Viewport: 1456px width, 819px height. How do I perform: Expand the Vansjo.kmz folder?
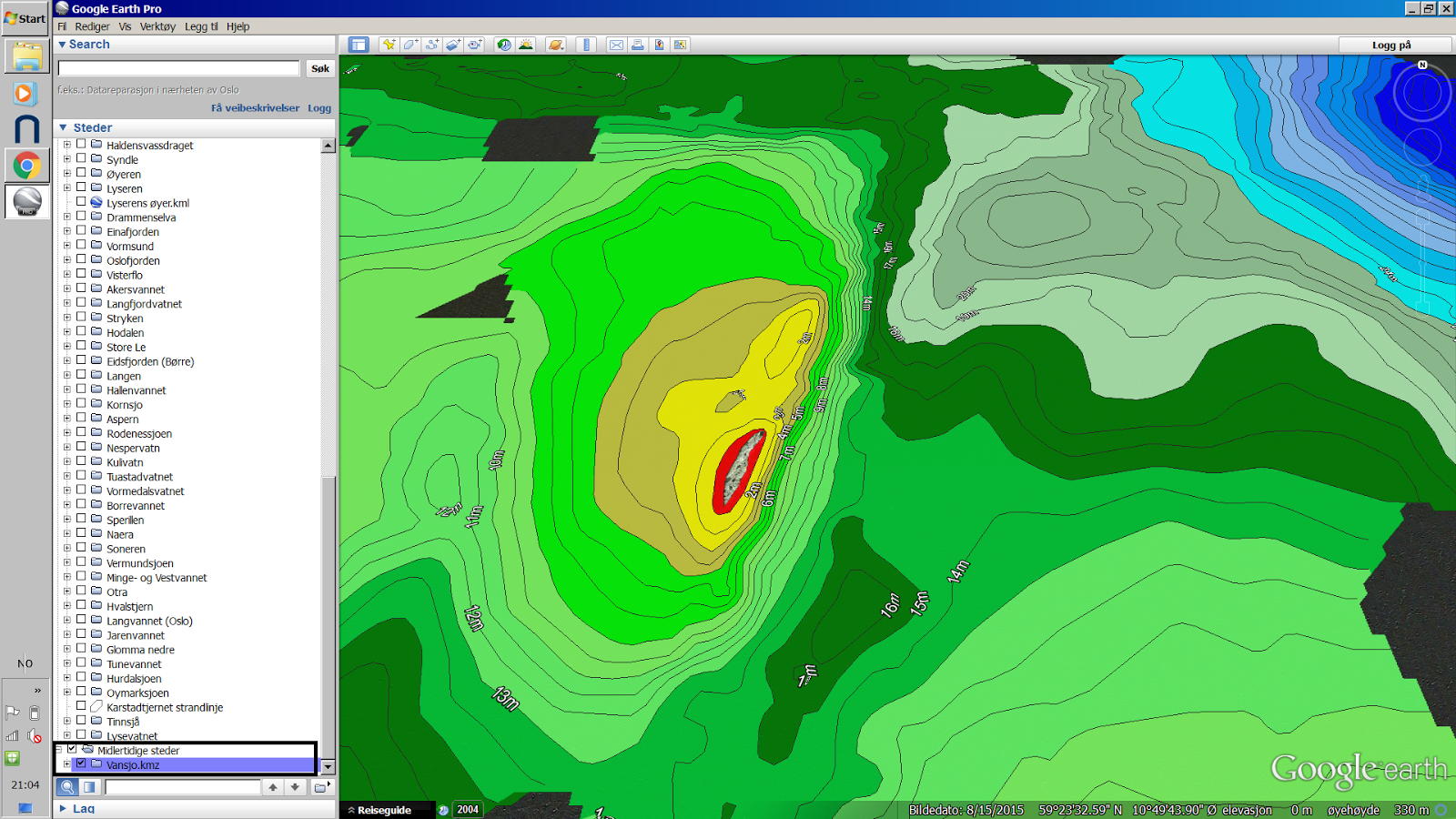[x=66, y=764]
